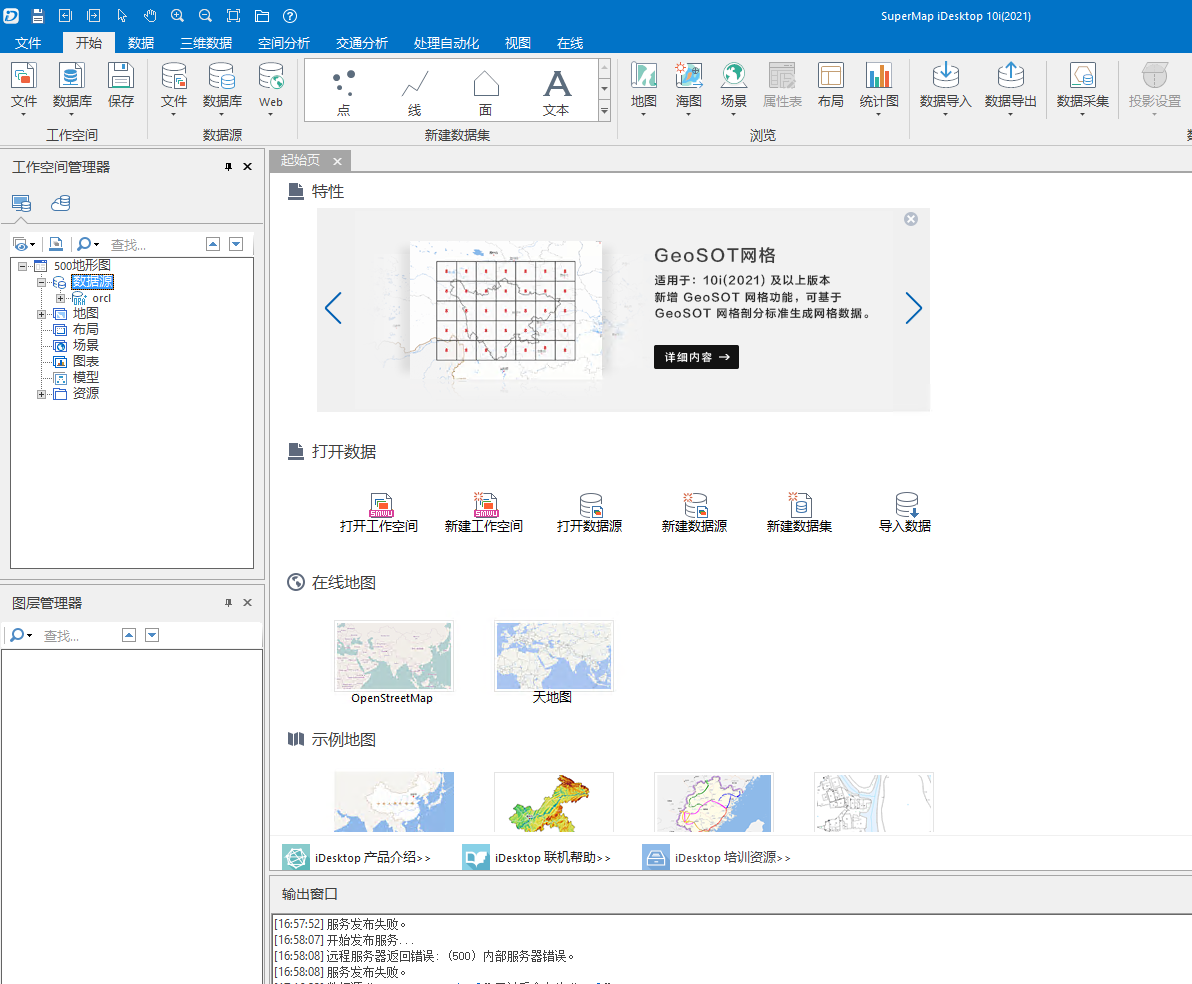Go to previous feature slide arrow

point(333,308)
